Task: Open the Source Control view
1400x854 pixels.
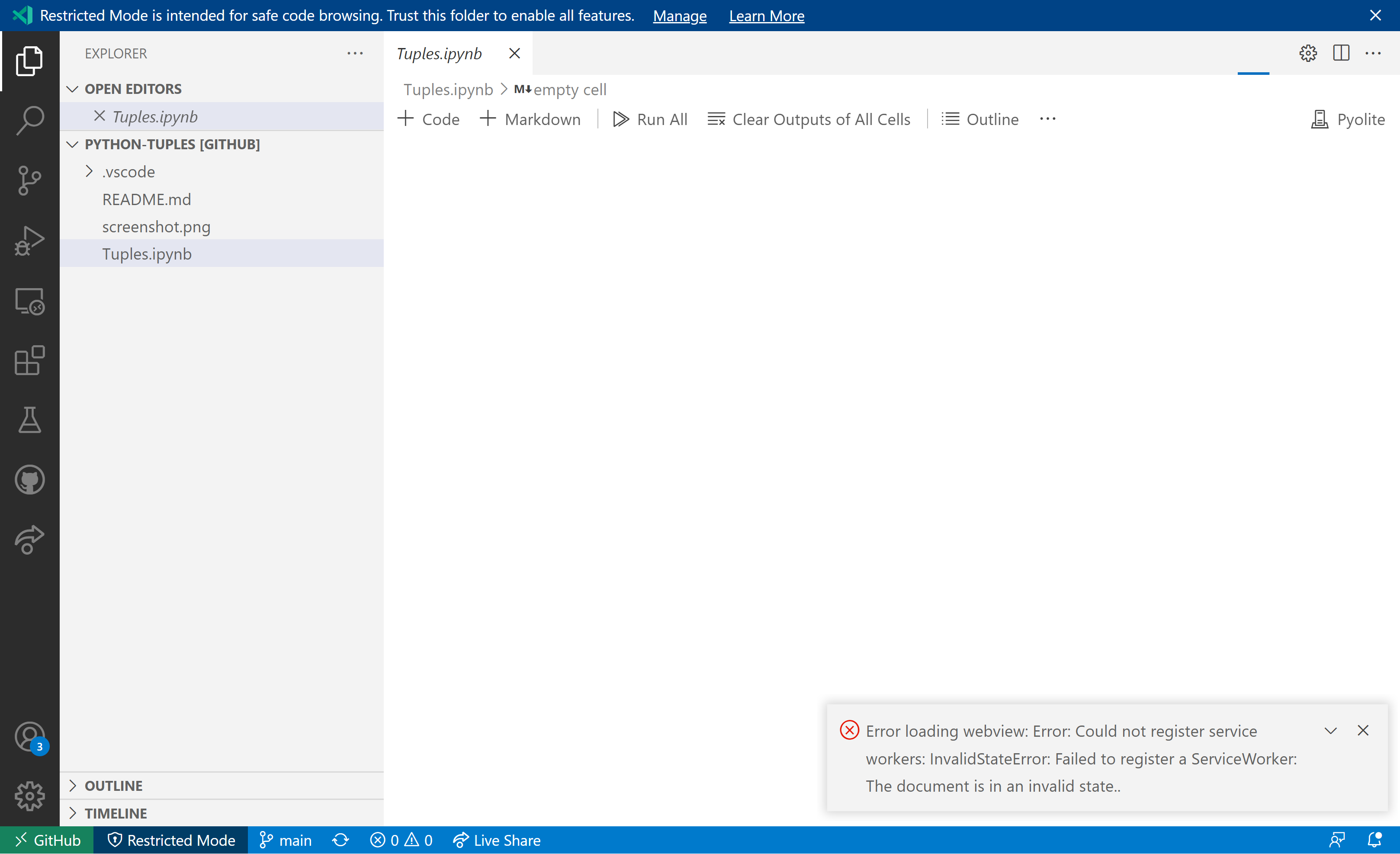Action: click(29, 181)
